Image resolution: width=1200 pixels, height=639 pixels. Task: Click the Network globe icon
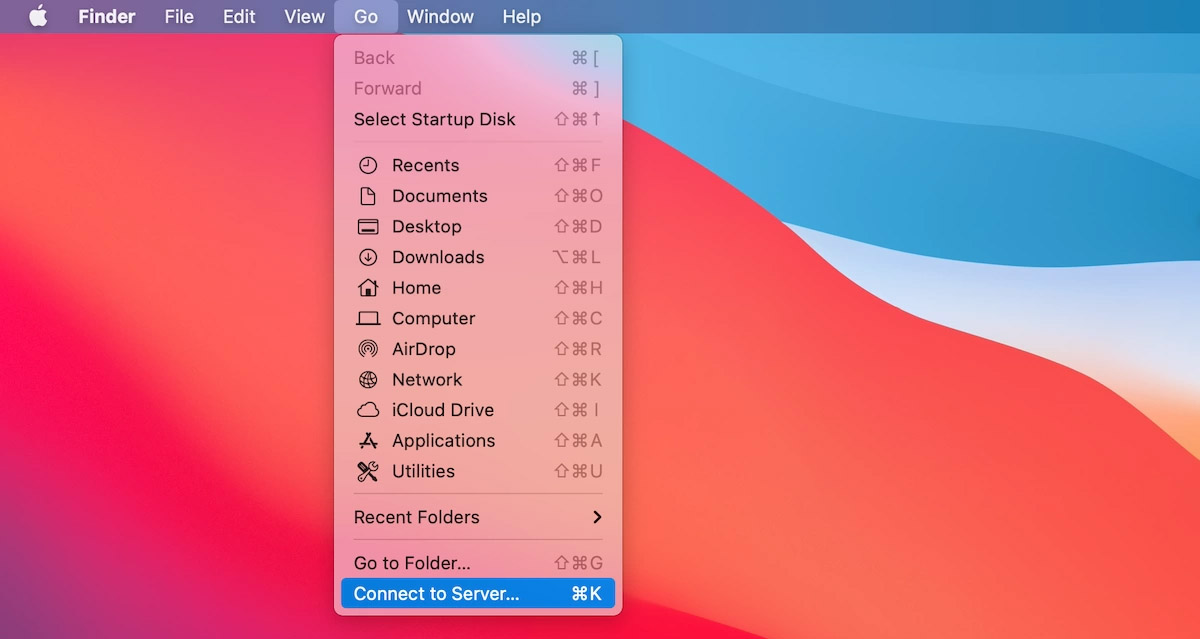368,380
